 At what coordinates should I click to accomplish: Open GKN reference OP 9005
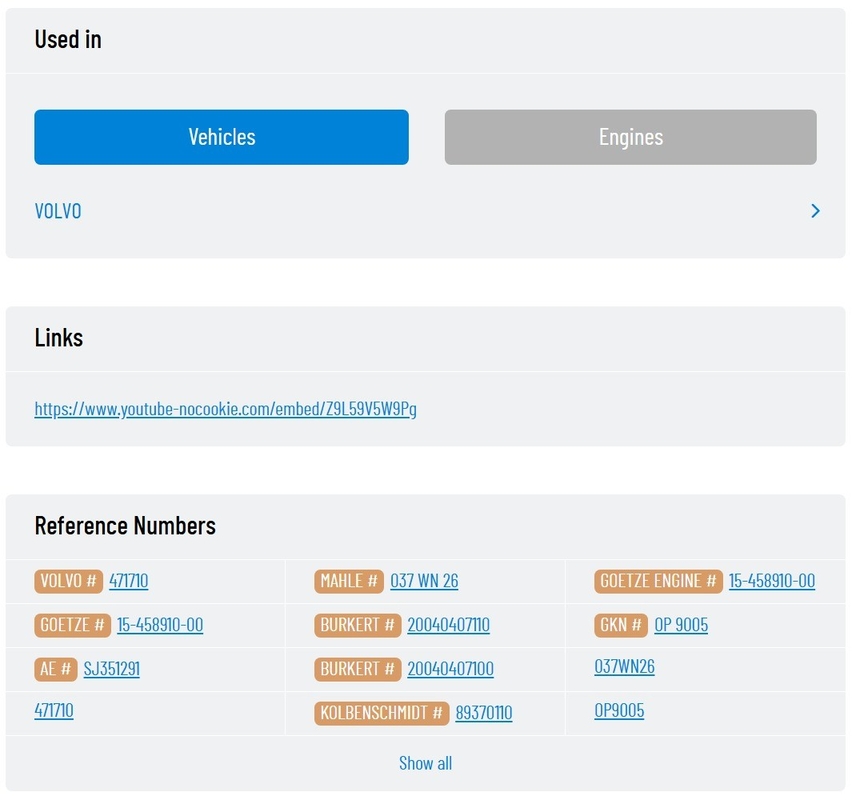pos(681,625)
